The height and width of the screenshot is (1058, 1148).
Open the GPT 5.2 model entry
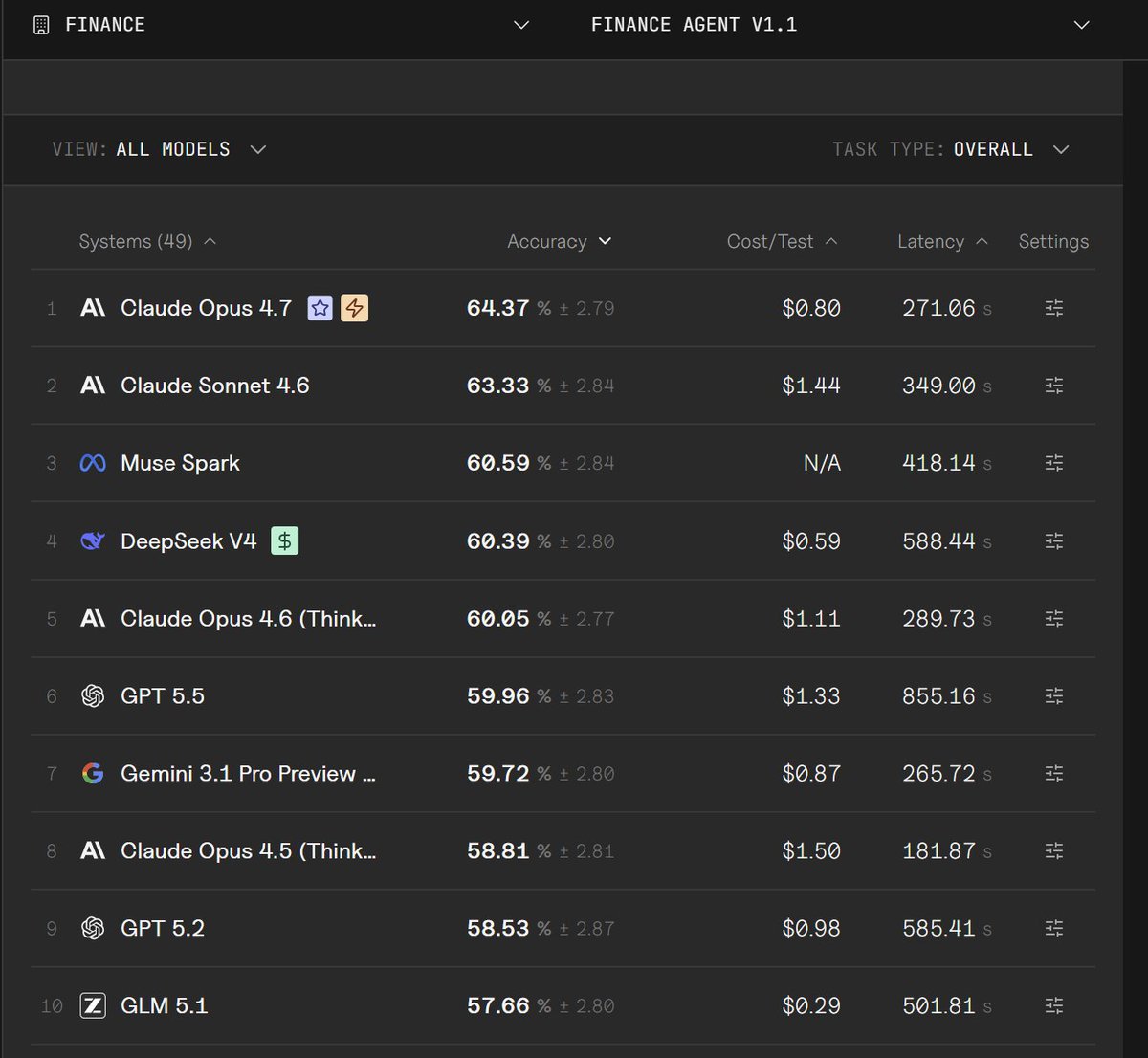click(163, 928)
